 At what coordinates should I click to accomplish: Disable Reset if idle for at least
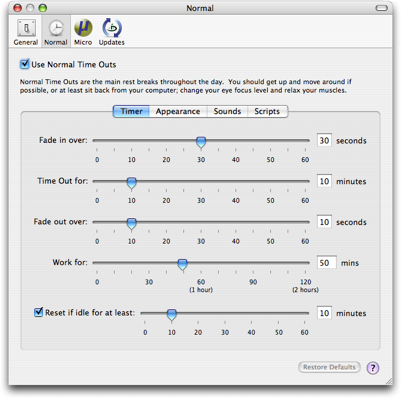point(39,312)
